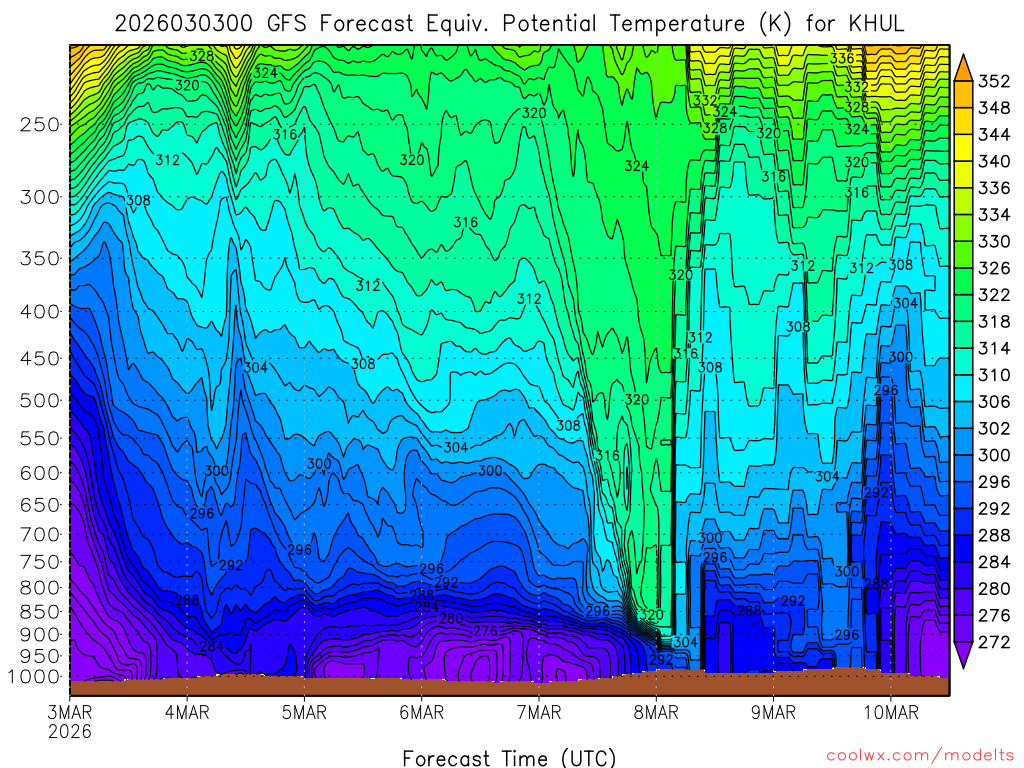
Task: Click the 314 value beside the color bar
Action: pyautogui.click(x=994, y=349)
